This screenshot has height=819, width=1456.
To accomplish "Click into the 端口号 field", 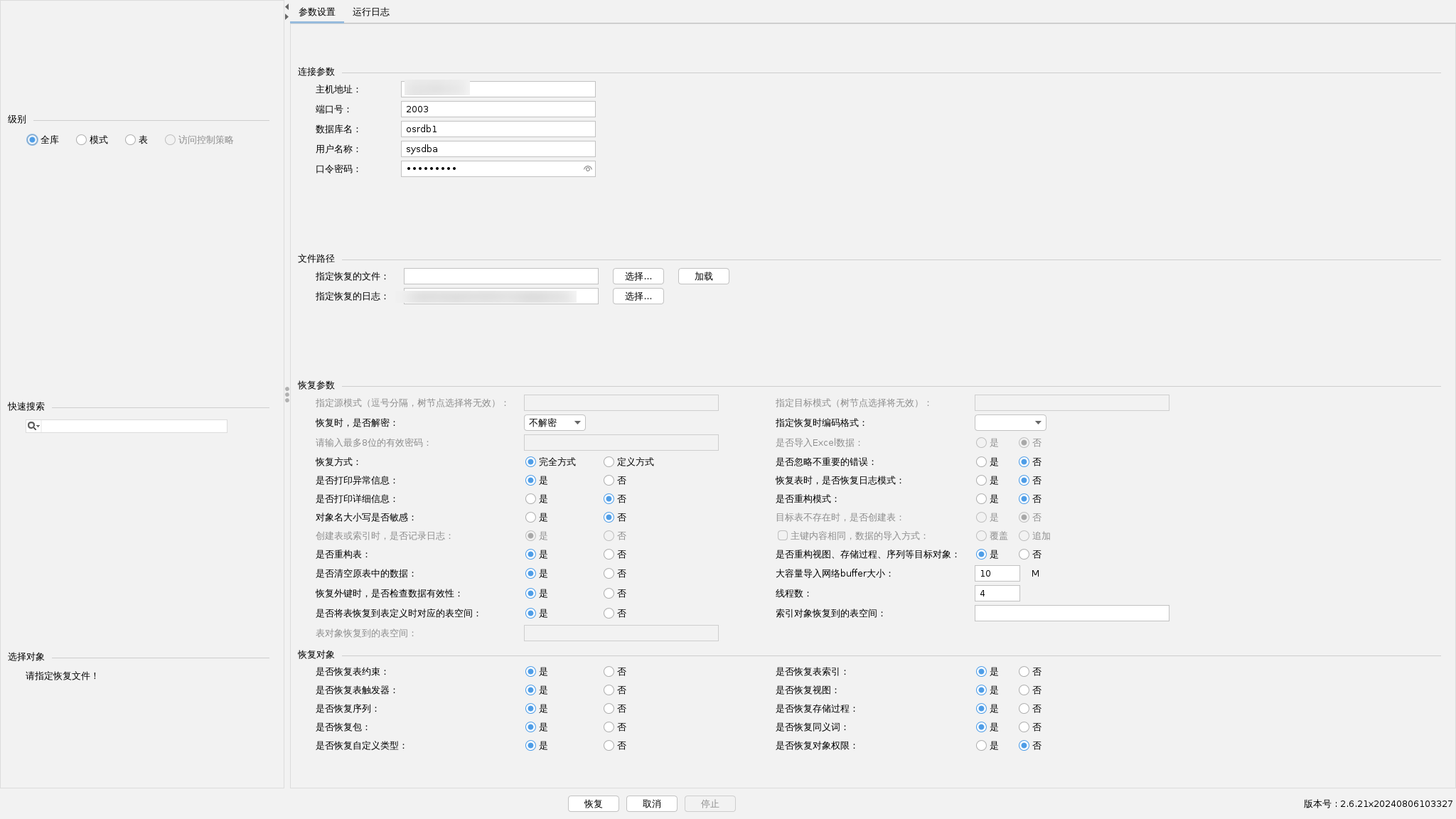I will coord(498,109).
